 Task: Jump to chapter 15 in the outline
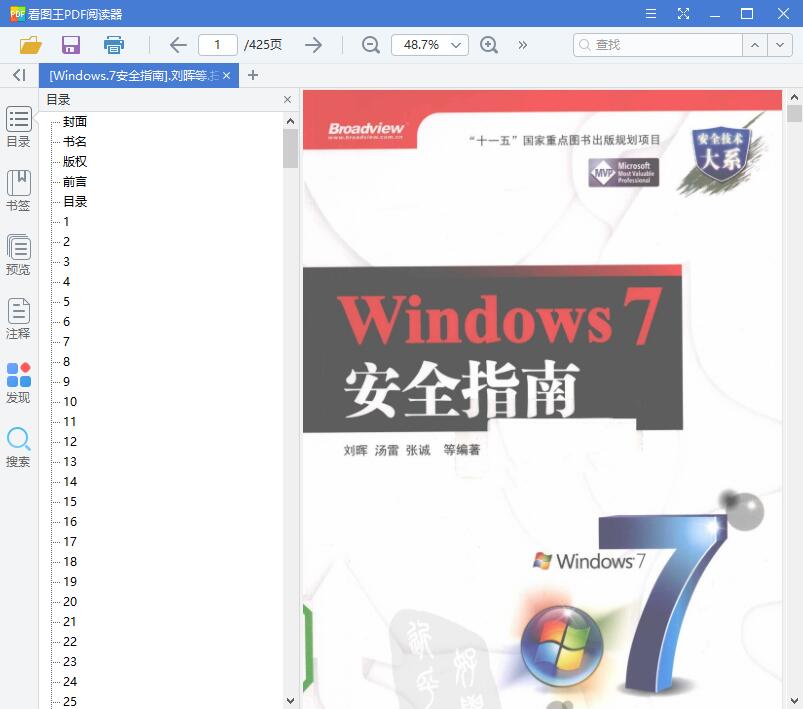click(70, 501)
